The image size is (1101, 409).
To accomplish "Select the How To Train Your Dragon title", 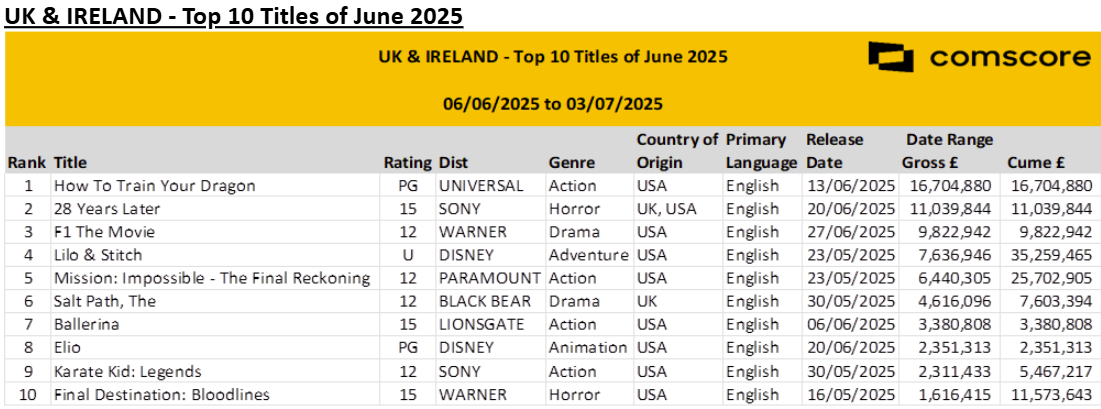I will (x=154, y=185).
